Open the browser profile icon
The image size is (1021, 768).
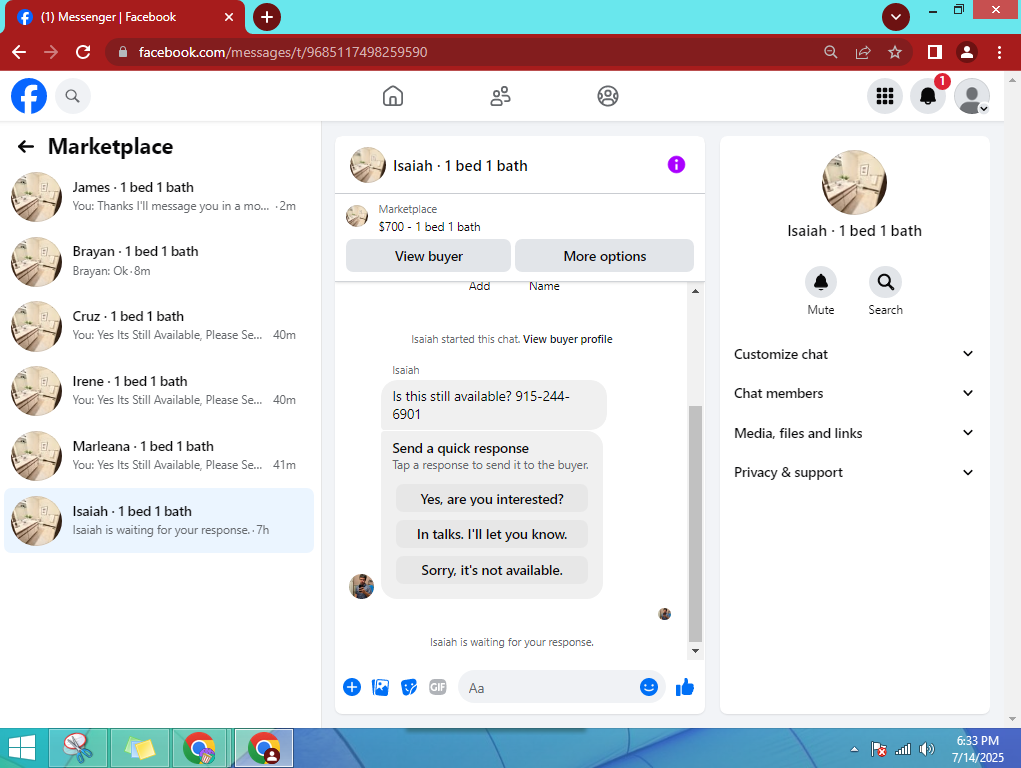tap(967, 52)
